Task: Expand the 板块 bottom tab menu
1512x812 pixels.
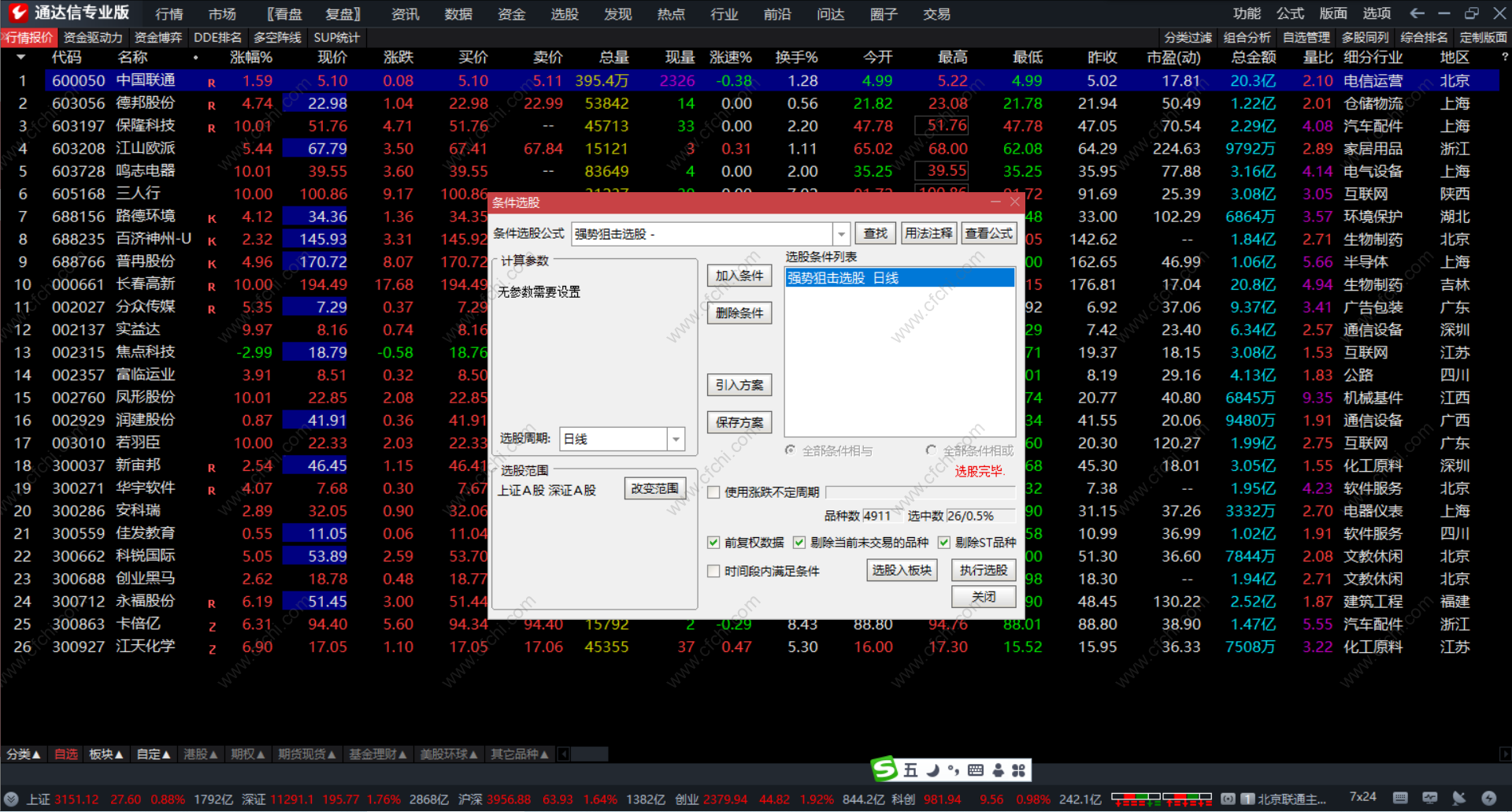Action: [x=106, y=755]
